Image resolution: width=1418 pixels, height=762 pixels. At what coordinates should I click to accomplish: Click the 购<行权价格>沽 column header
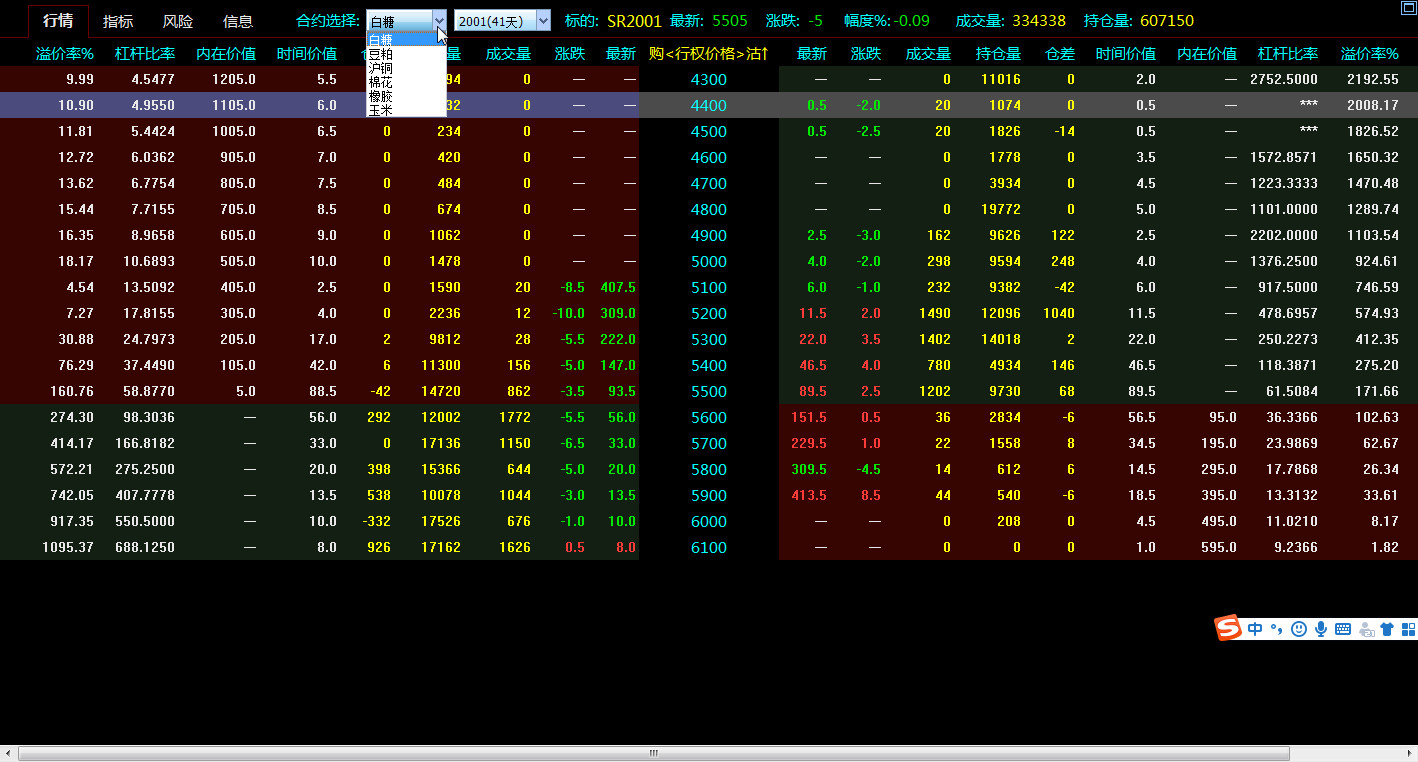[708, 53]
